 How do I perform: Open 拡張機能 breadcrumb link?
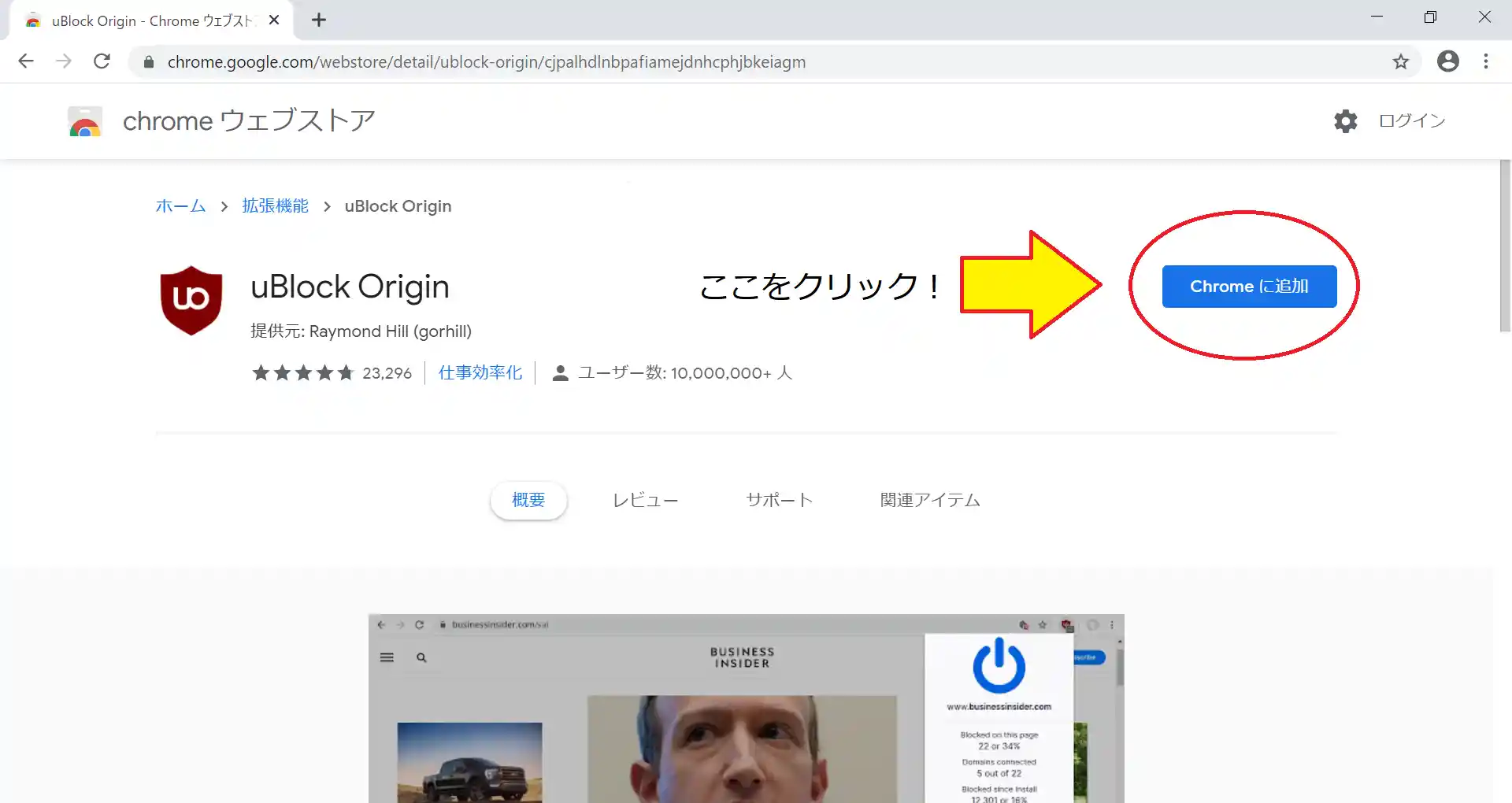click(x=275, y=206)
